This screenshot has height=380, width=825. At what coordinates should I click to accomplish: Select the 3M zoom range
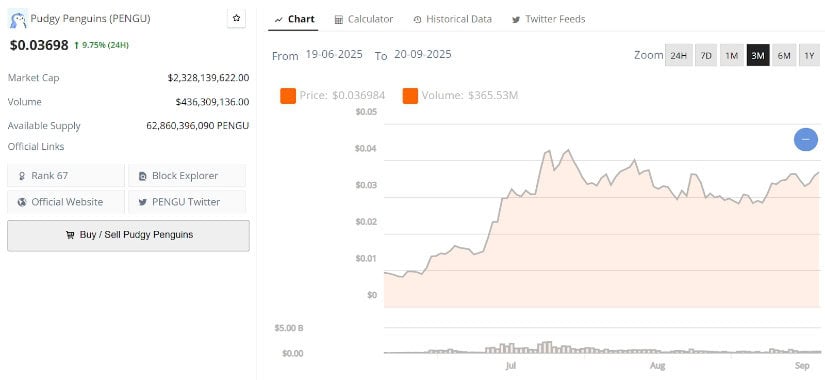[758, 55]
